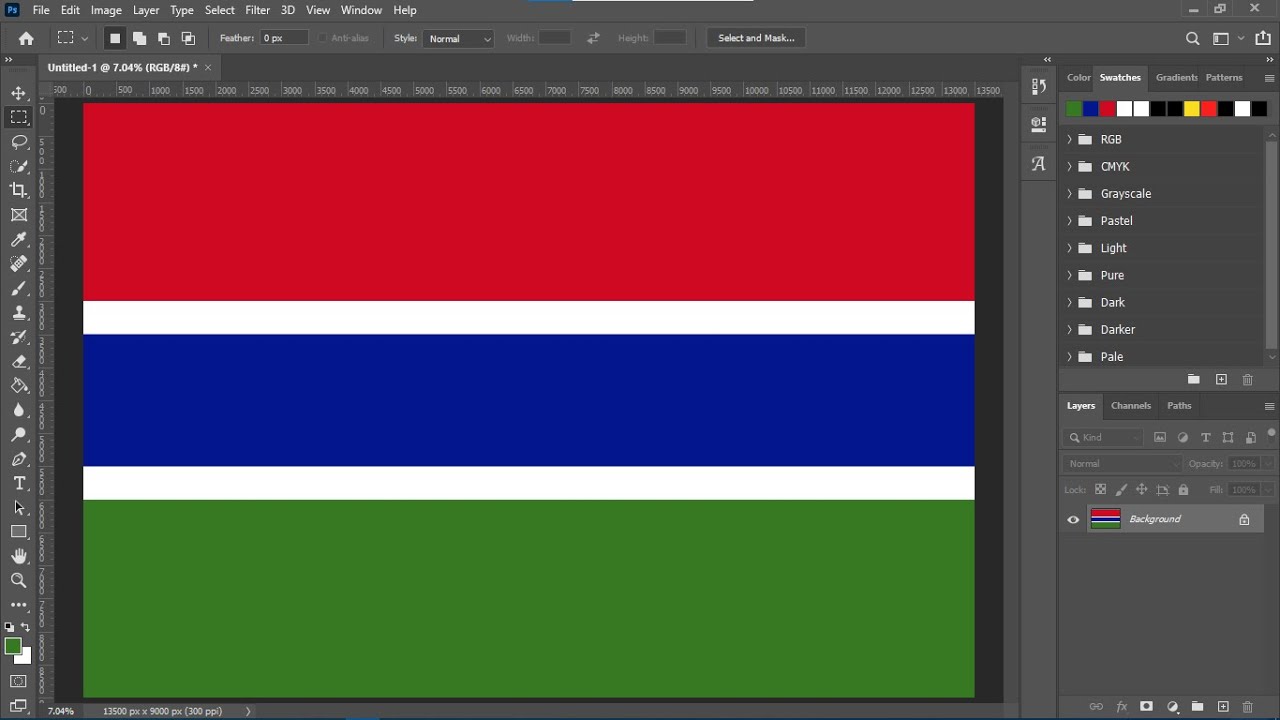The height and width of the screenshot is (720, 1280).
Task: Toggle type layer filter in Layers
Action: 1205,437
